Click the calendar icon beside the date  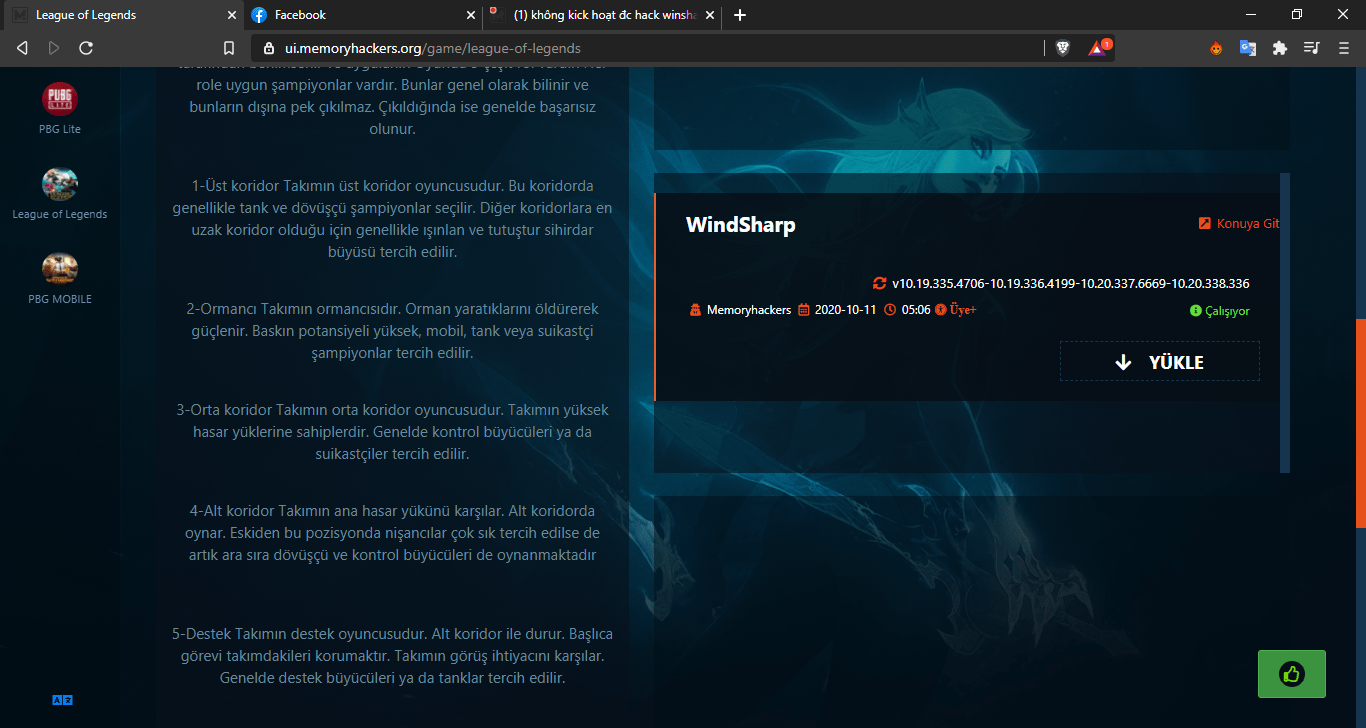click(x=803, y=310)
